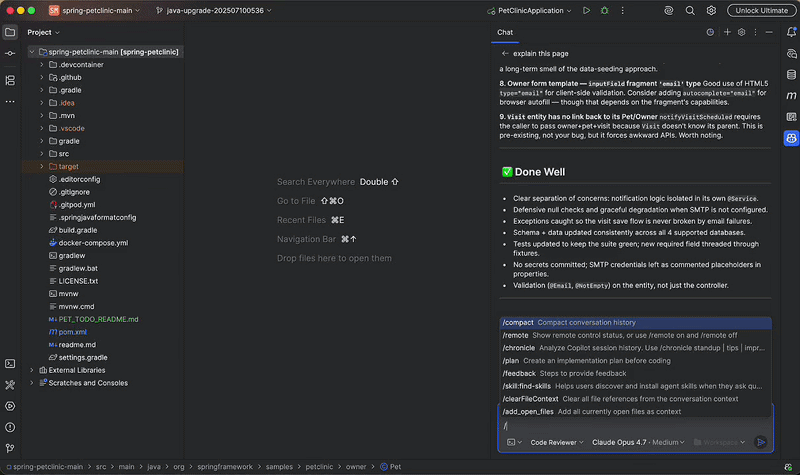
Task: Open the GitHub Copilot chat icon
Action: click(791, 138)
